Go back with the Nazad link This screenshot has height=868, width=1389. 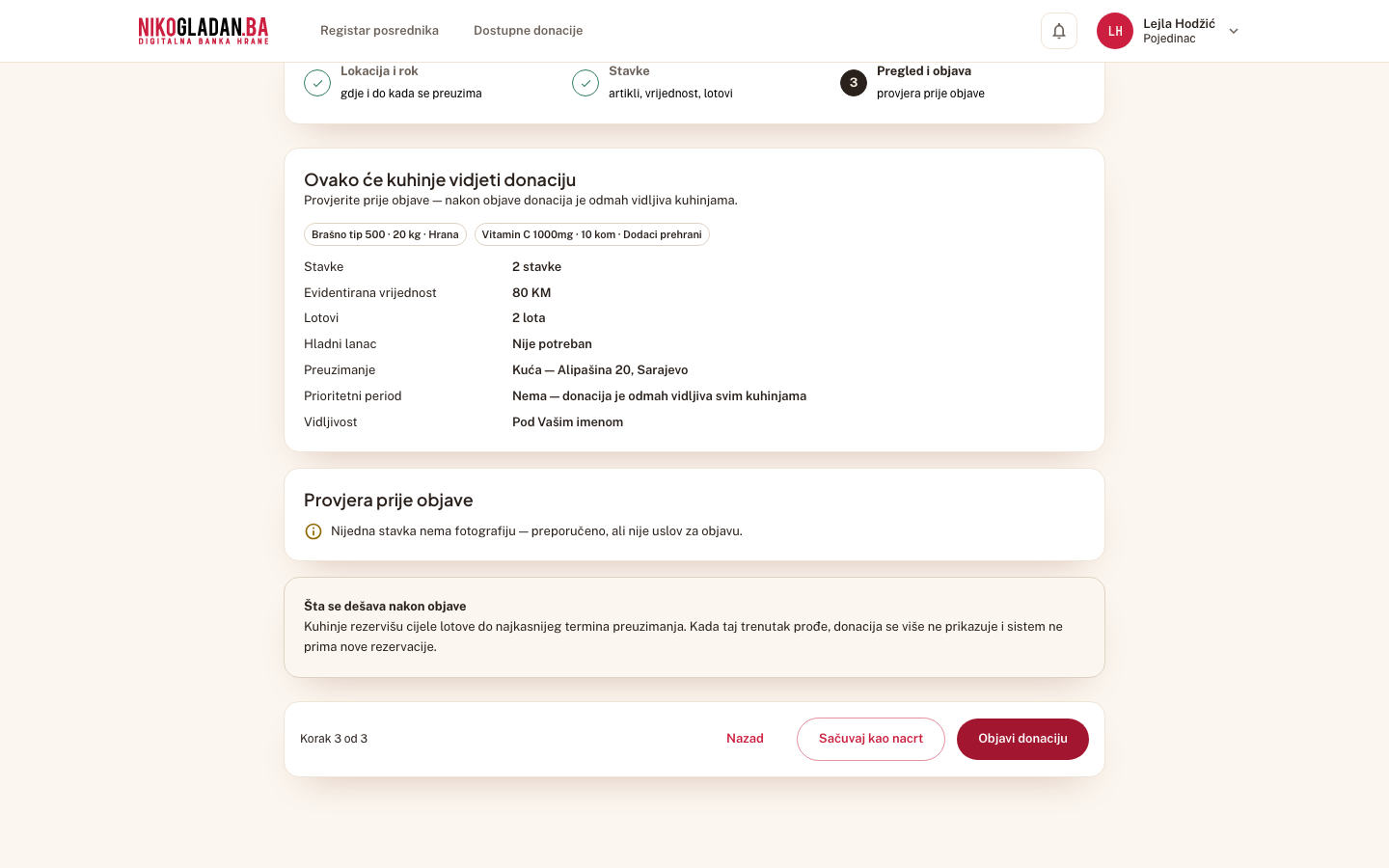pyautogui.click(x=745, y=739)
